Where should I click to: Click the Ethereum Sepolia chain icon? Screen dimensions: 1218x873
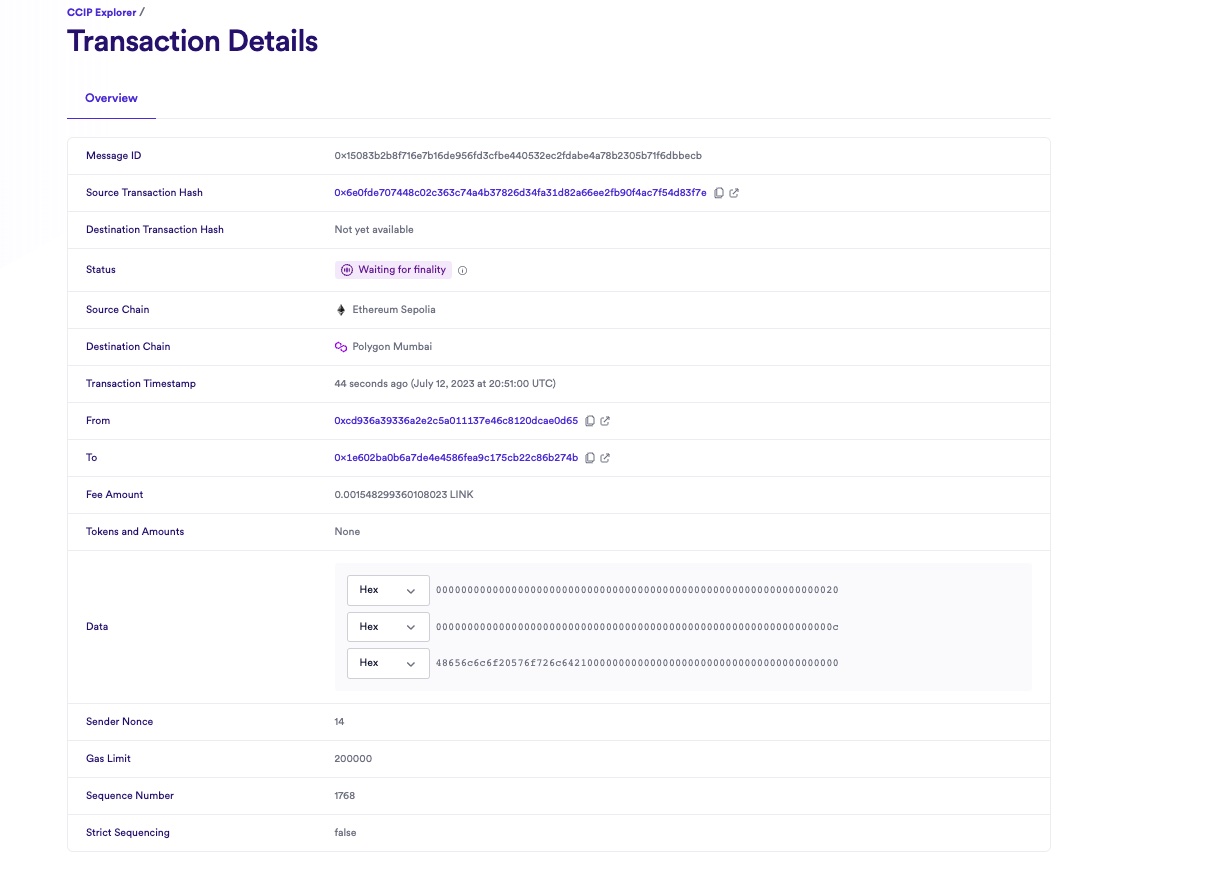[340, 310]
